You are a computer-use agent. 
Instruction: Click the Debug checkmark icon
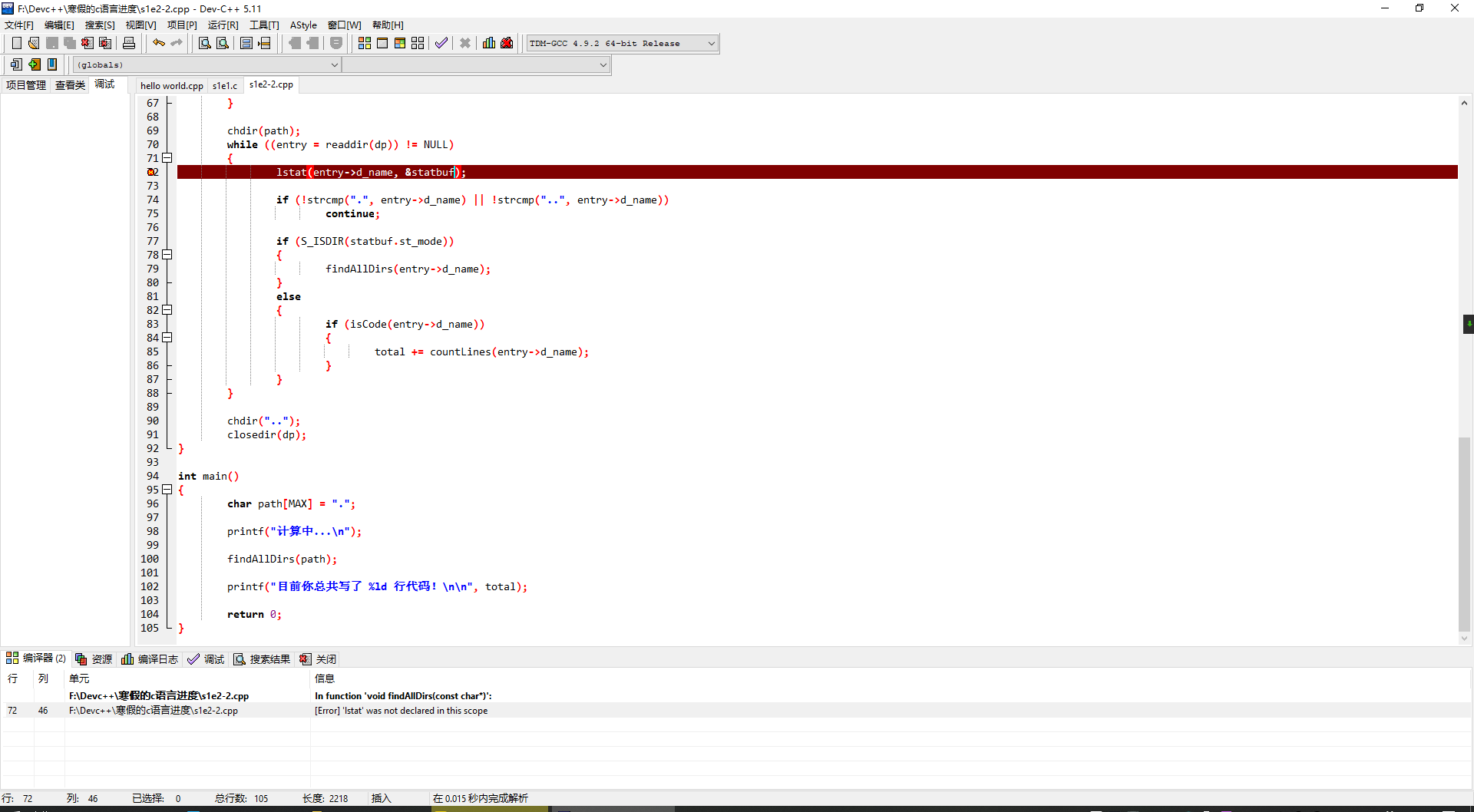coord(441,43)
